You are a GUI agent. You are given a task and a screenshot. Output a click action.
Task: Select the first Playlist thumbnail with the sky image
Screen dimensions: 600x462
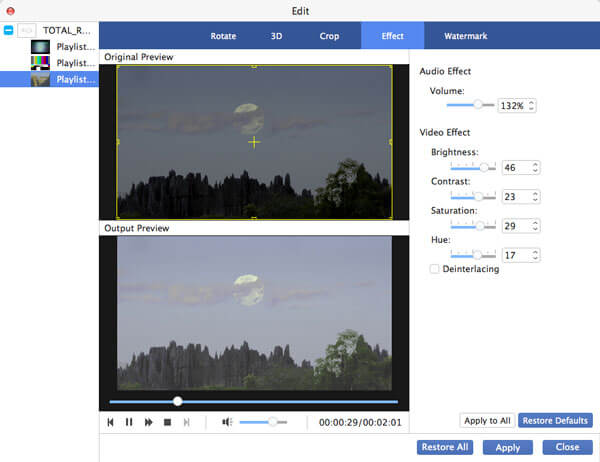(x=40, y=47)
